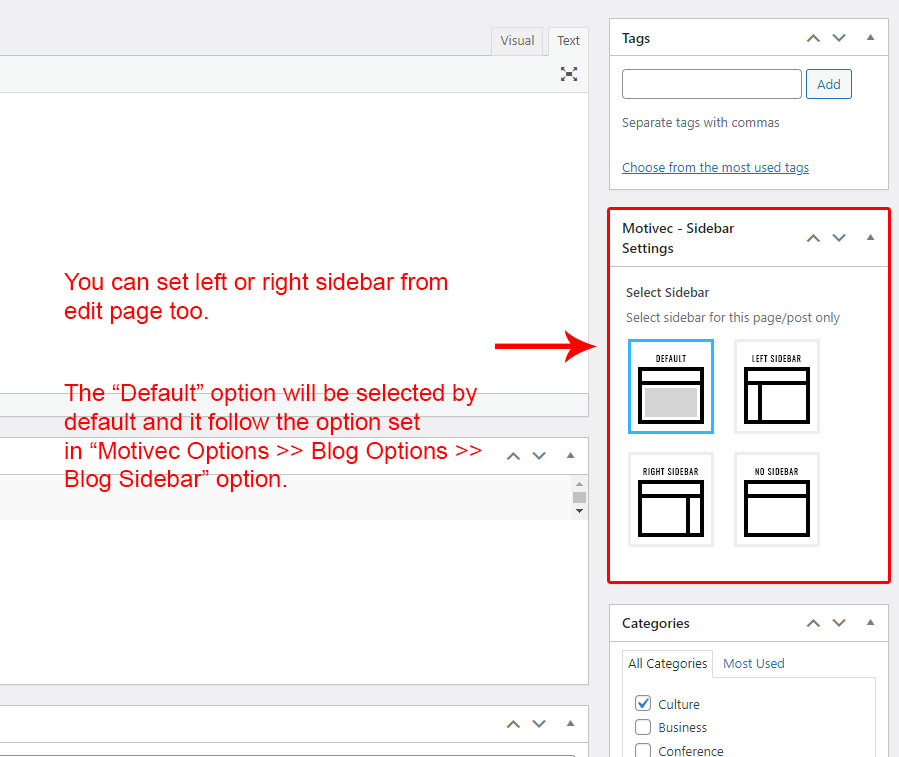
Task: Select the No Sidebar layout icon
Action: pyautogui.click(x=777, y=500)
